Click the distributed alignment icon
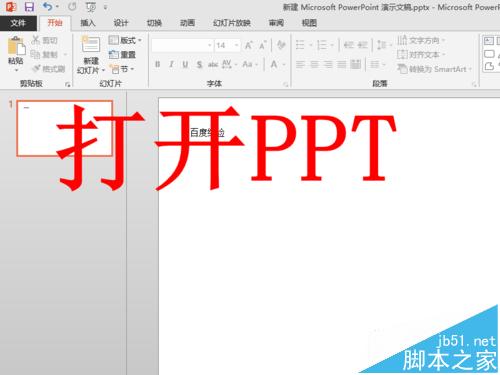This screenshot has height=375, width=500. [x=356, y=64]
